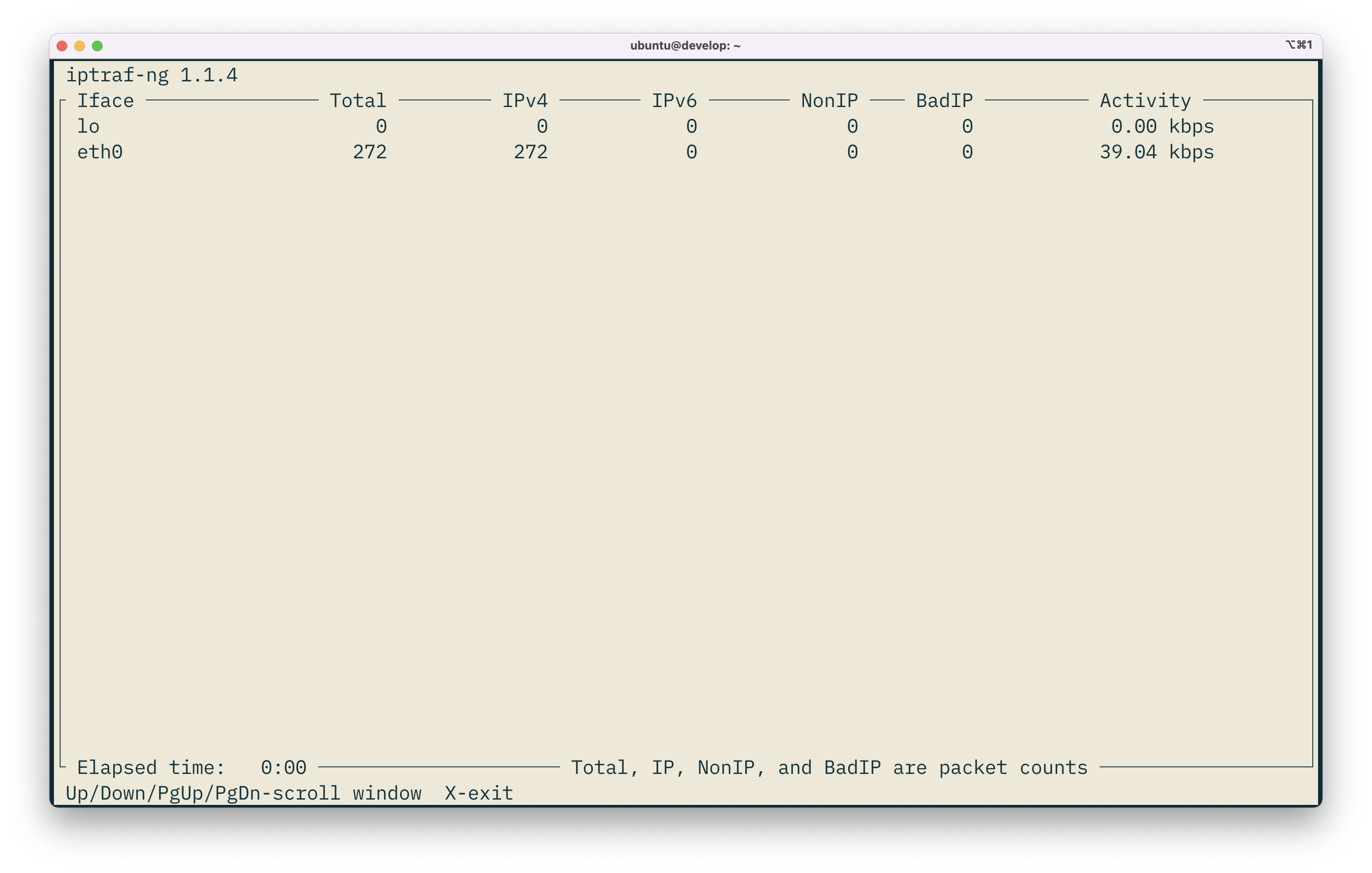Click the eth0 total packet count 272
1372x873 pixels.
coord(370,152)
